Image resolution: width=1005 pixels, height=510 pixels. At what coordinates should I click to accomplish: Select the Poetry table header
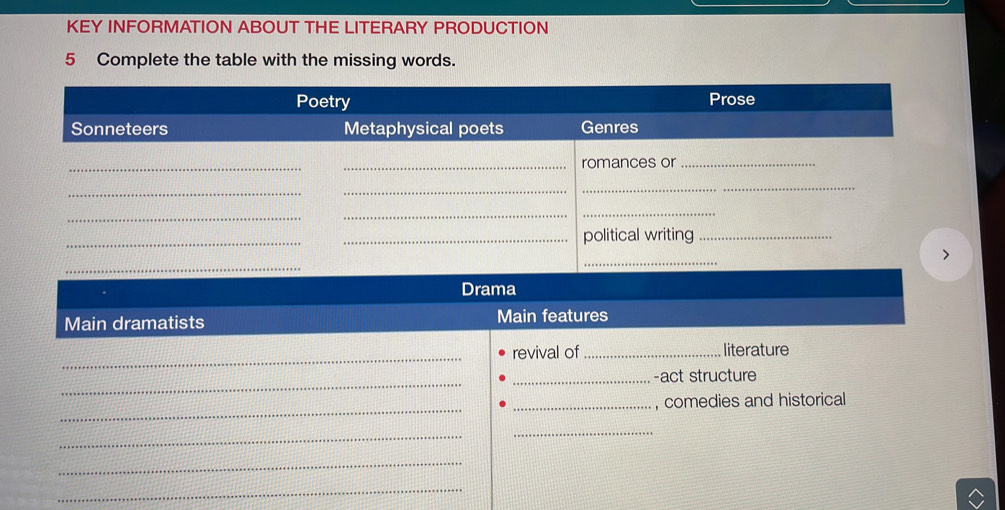click(x=323, y=101)
